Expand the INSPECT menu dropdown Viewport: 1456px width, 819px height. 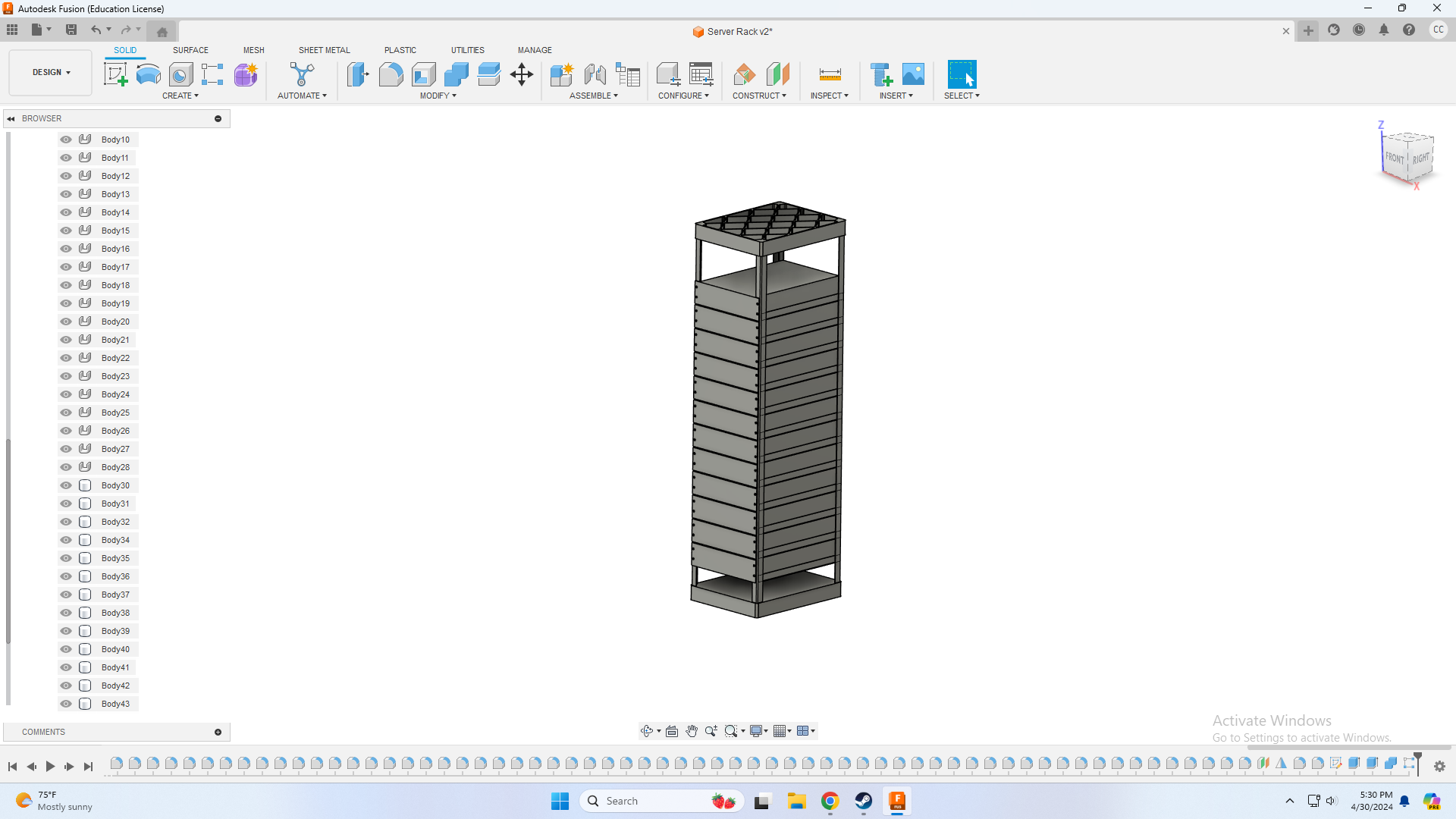point(830,96)
